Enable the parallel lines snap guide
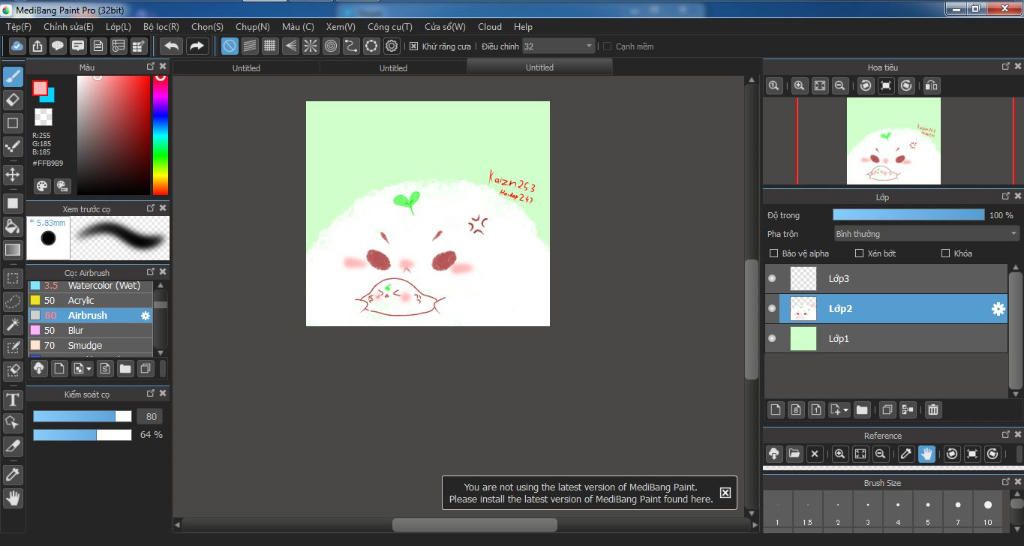Screen dimensions: 1024x546 pos(249,46)
